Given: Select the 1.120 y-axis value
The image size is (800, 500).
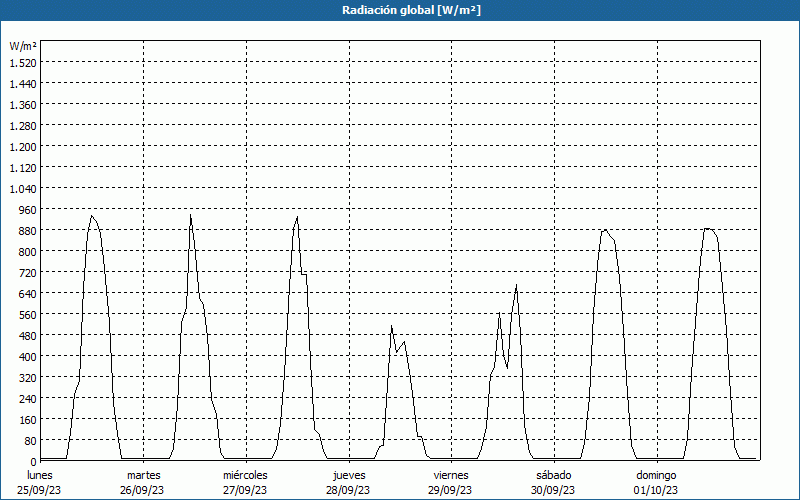Looking at the screenshot, I should tap(23, 167).
